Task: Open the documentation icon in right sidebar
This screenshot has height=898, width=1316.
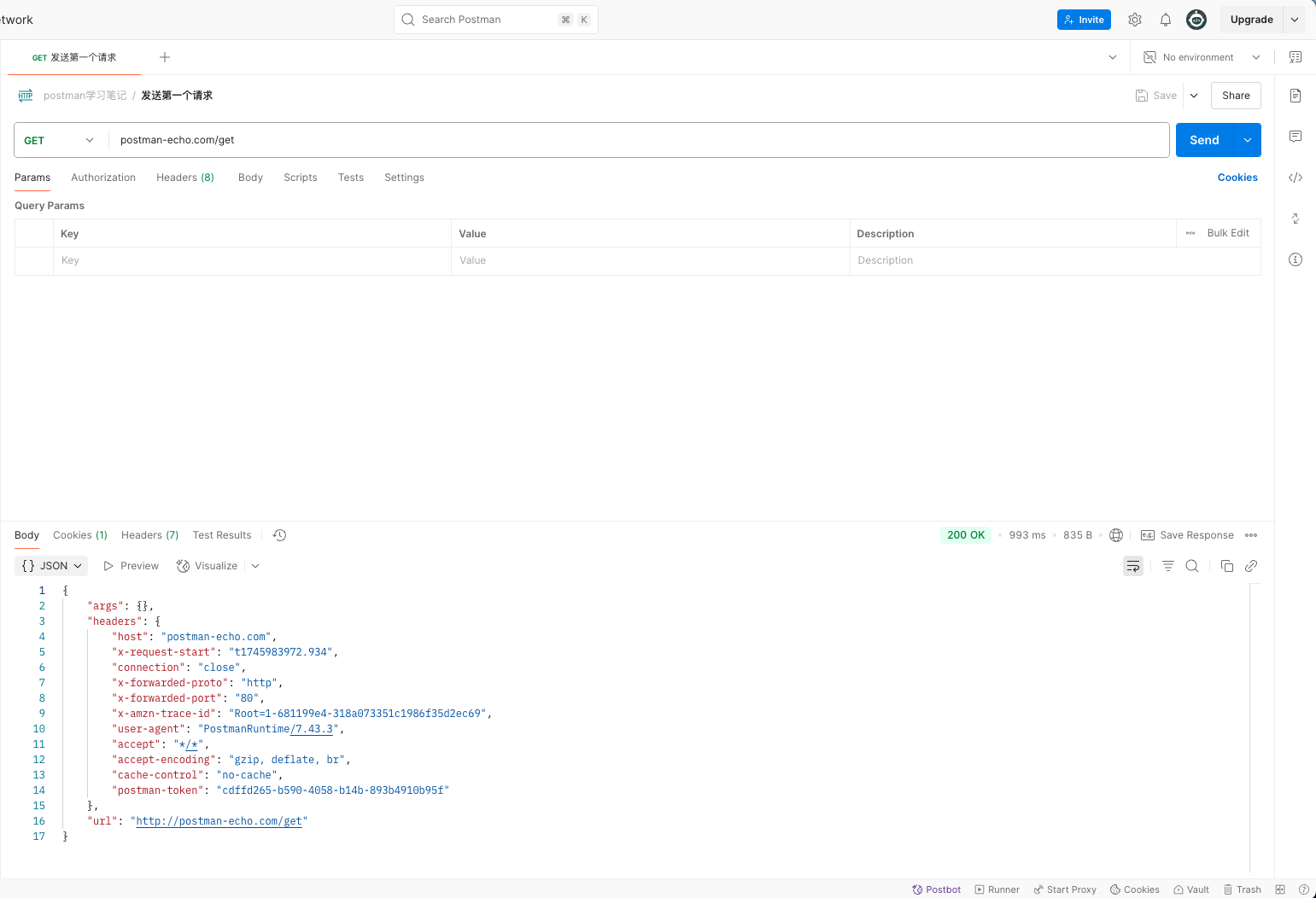Action: click(1295, 96)
